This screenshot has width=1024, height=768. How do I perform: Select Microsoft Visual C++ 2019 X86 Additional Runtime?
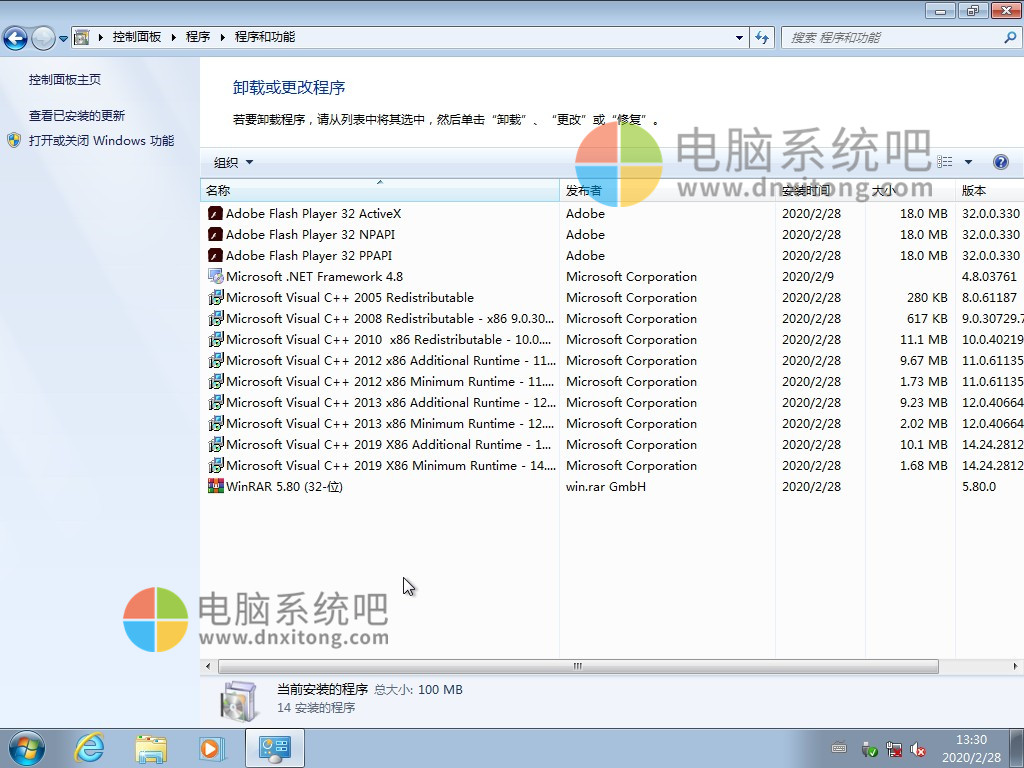point(388,445)
